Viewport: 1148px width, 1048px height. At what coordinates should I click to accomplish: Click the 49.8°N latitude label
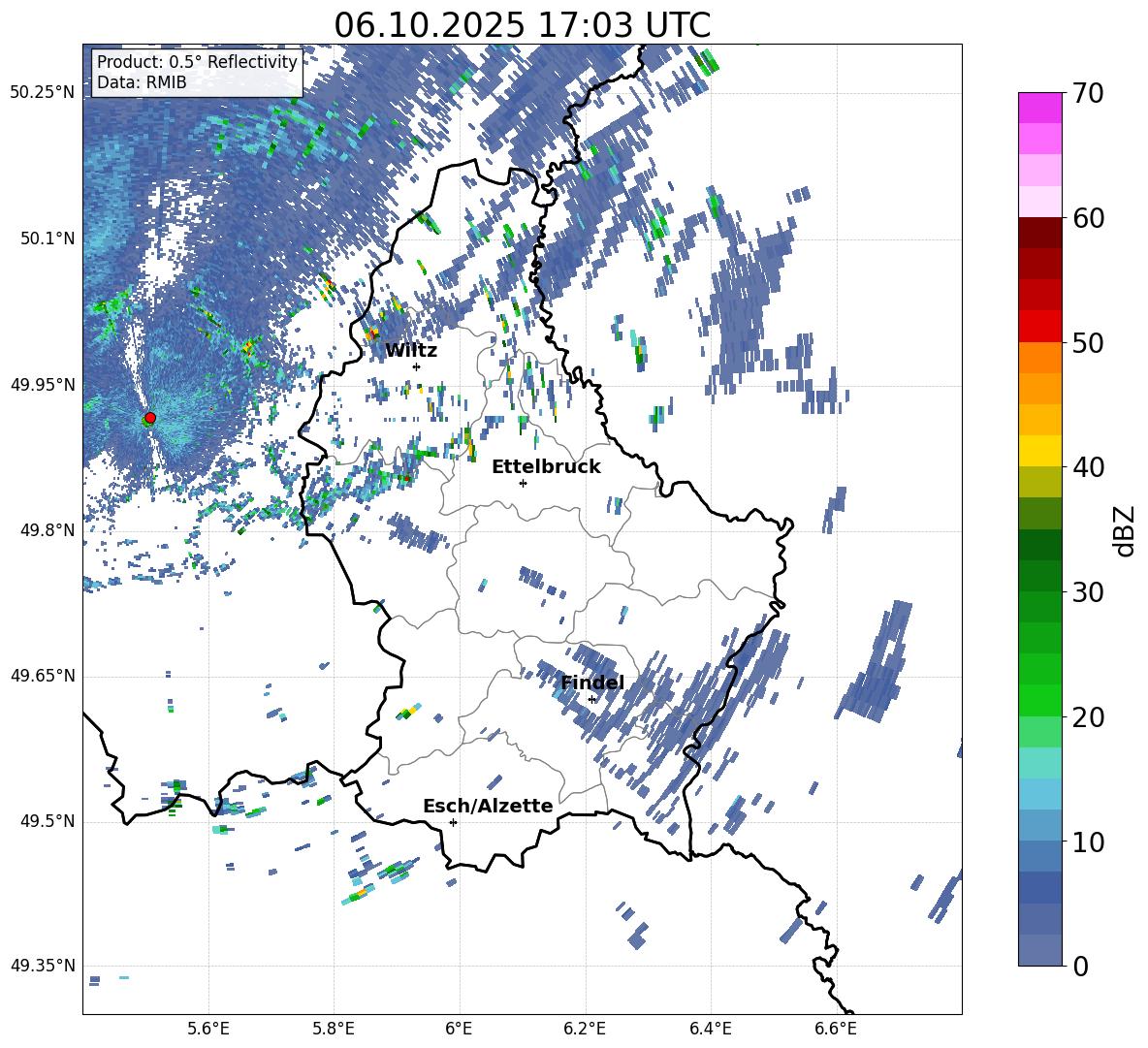(x=47, y=530)
